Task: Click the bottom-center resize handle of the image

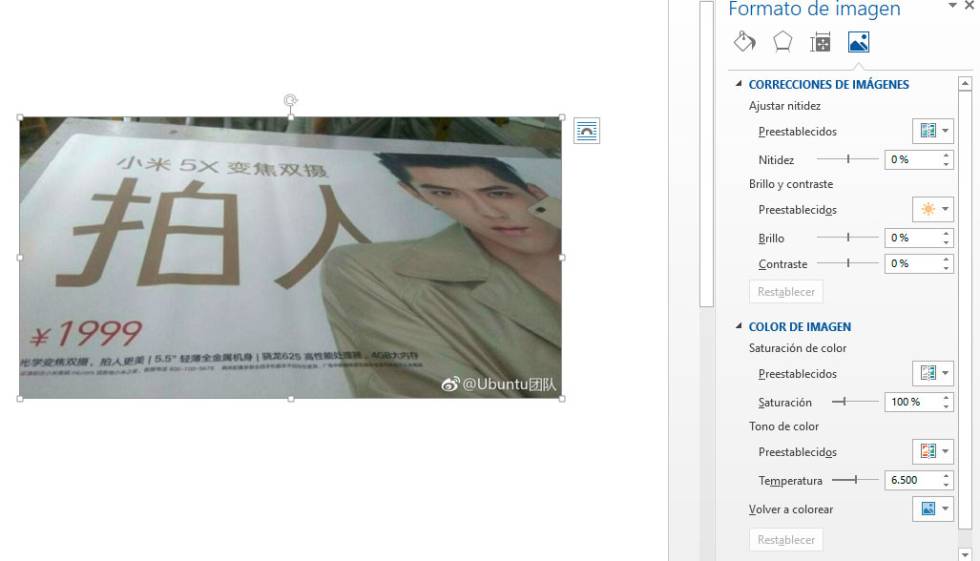Action: coord(291,399)
